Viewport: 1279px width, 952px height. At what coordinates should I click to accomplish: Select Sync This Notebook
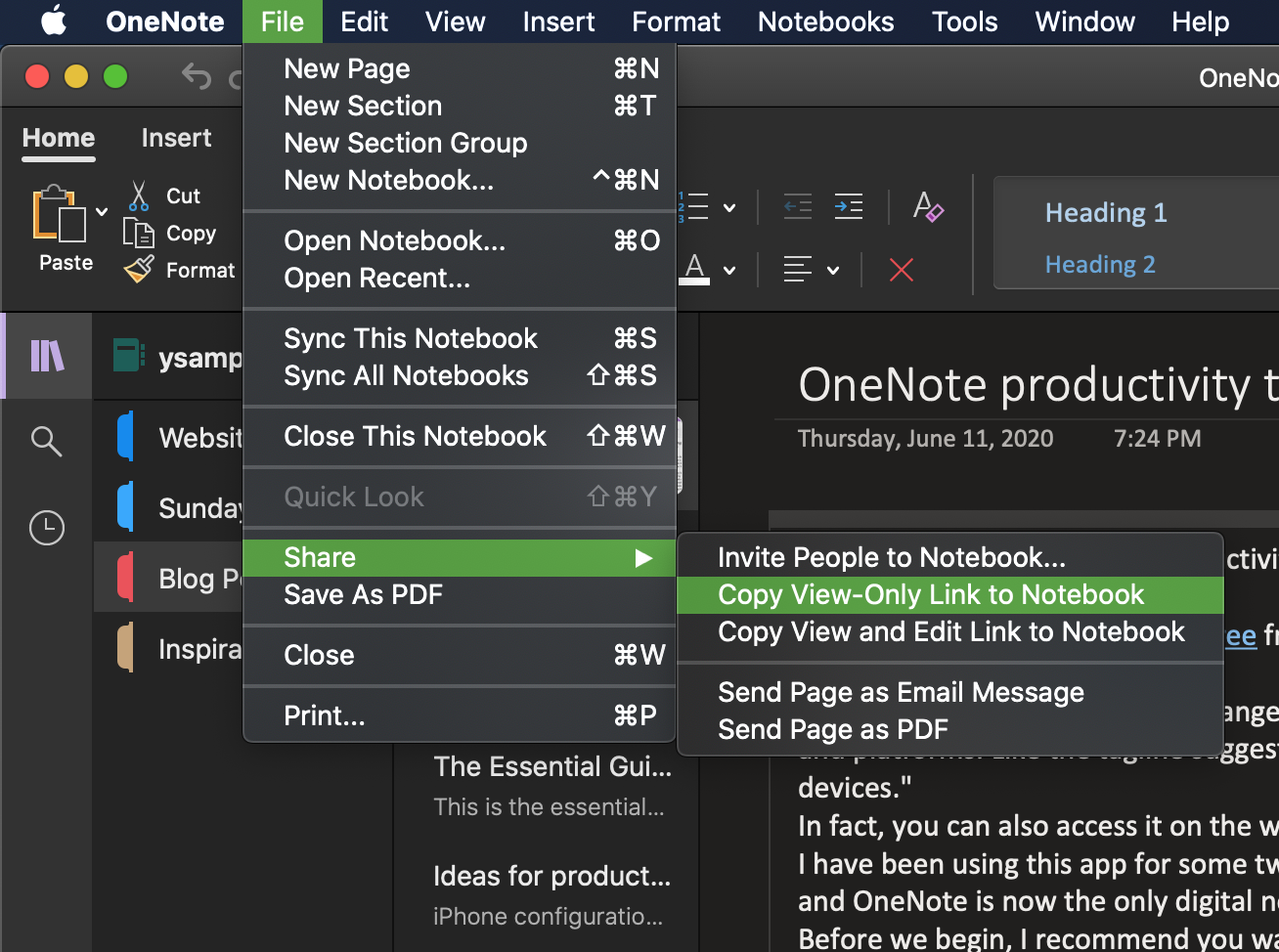(460, 338)
